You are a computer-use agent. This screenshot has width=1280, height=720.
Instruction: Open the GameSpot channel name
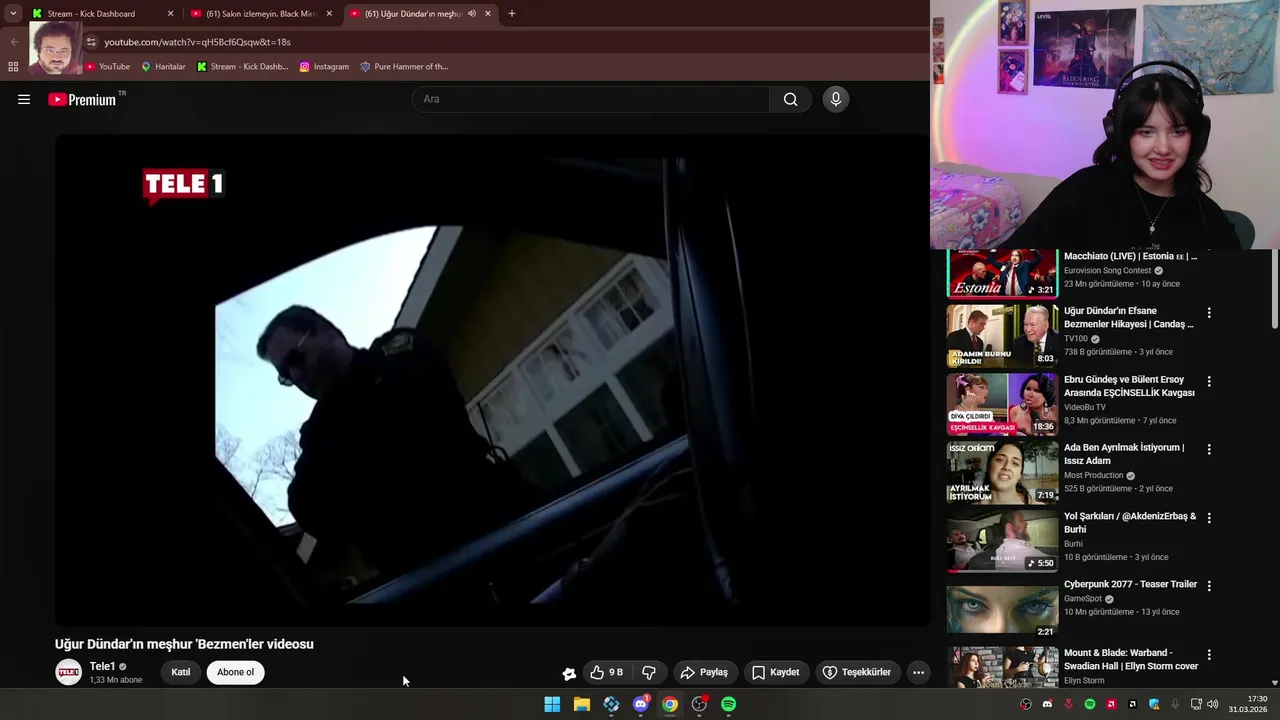click(x=1083, y=599)
